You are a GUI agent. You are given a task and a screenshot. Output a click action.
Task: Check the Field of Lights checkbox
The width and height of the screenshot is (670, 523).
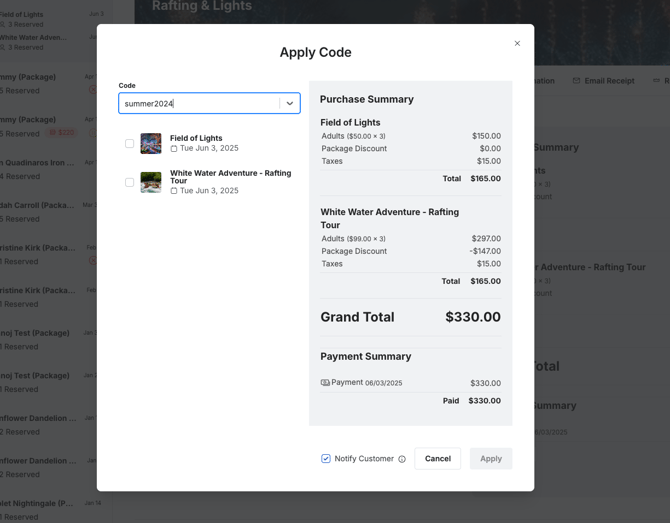click(129, 144)
